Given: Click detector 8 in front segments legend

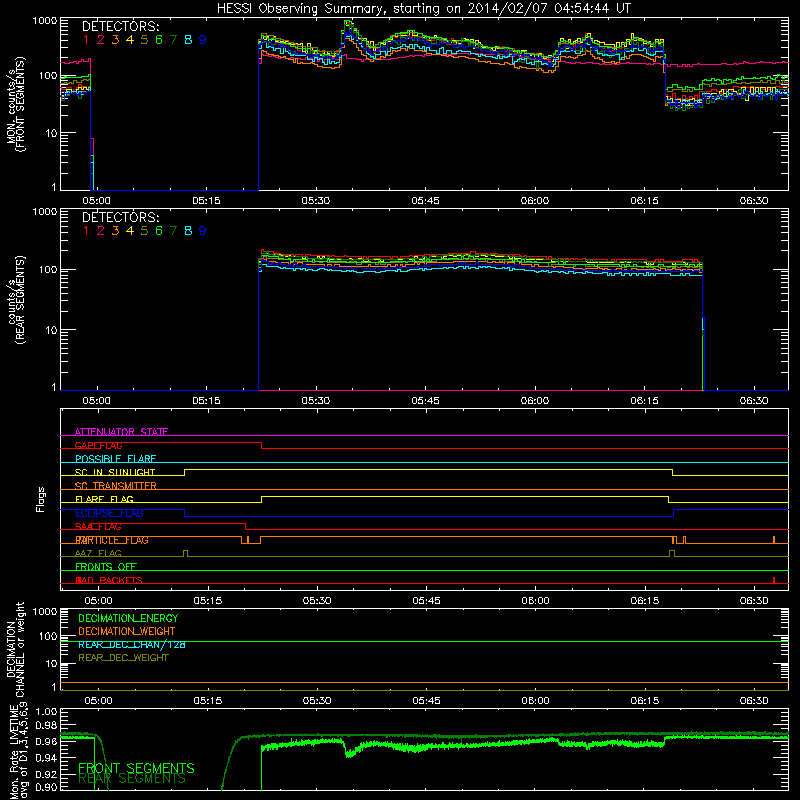Looking at the screenshot, I should (188, 39).
